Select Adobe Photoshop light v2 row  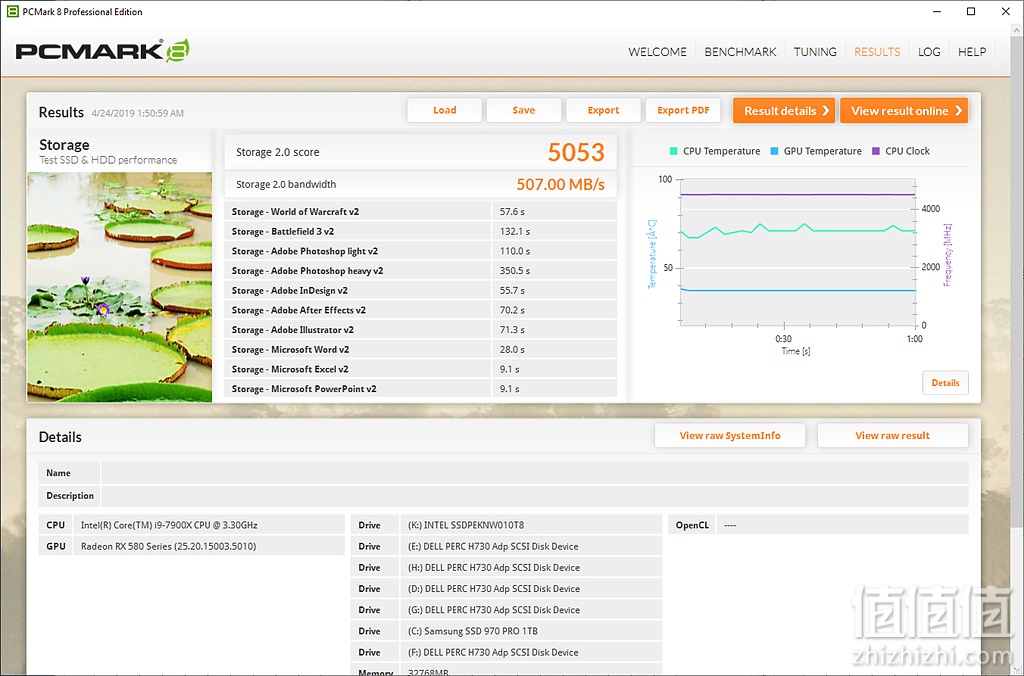tap(421, 251)
